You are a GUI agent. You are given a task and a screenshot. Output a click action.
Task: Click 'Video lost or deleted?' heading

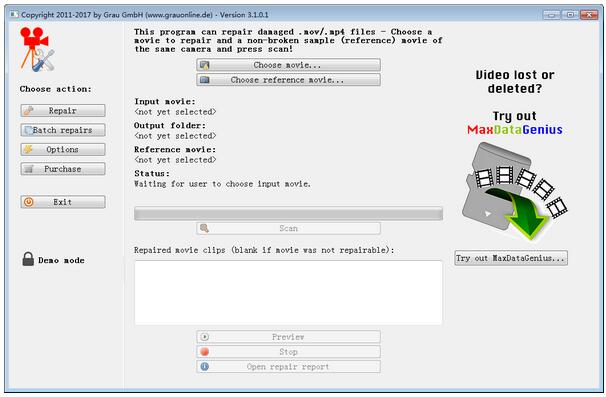(515, 82)
